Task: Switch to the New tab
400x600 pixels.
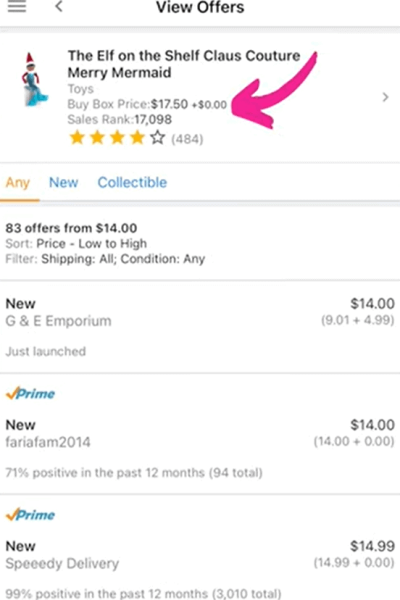Action: (x=64, y=183)
